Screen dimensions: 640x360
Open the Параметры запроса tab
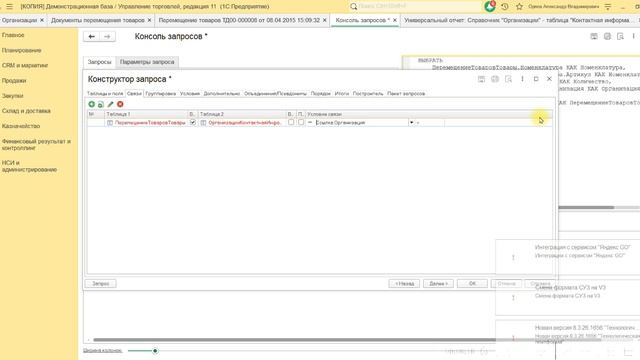coord(147,62)
